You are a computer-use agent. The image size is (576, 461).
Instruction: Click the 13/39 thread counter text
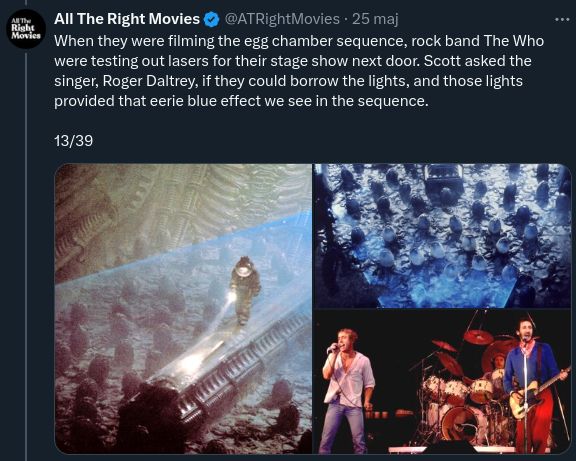tap(73, 141)
